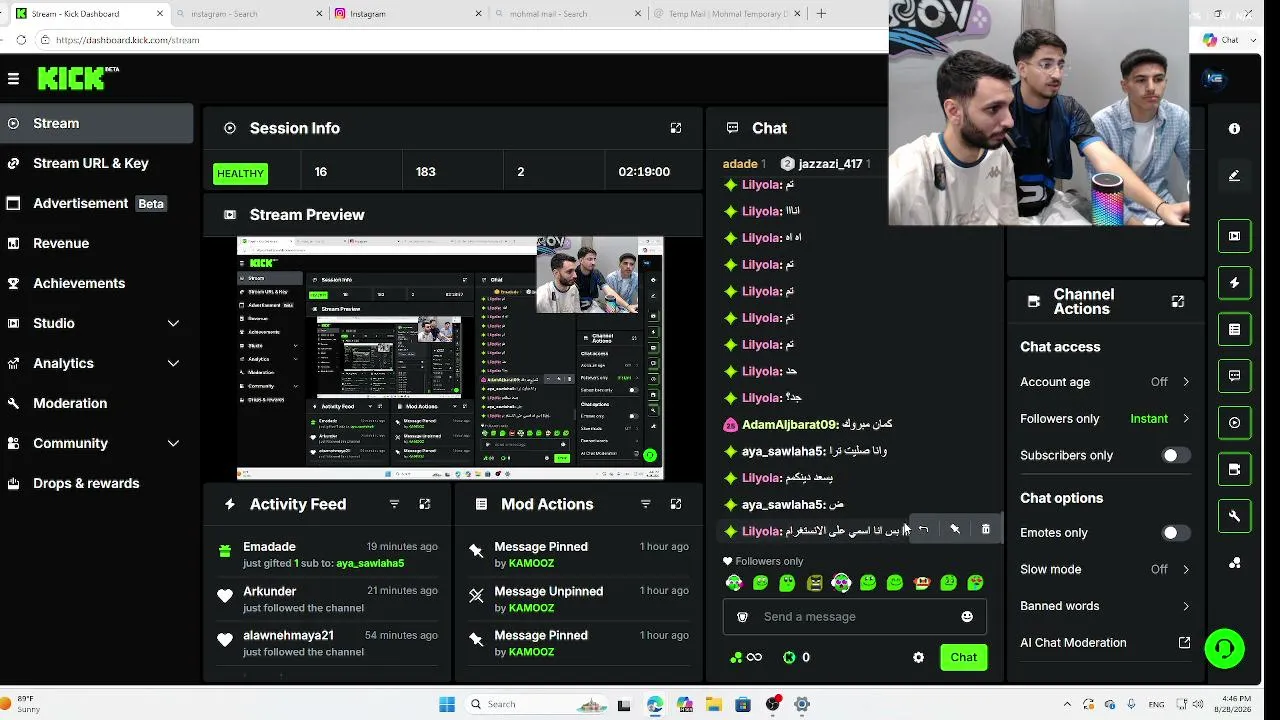1280x720 pixels.
Task: Pin Lilyola's hovered chat message
Action: click(x=955, y=530)
